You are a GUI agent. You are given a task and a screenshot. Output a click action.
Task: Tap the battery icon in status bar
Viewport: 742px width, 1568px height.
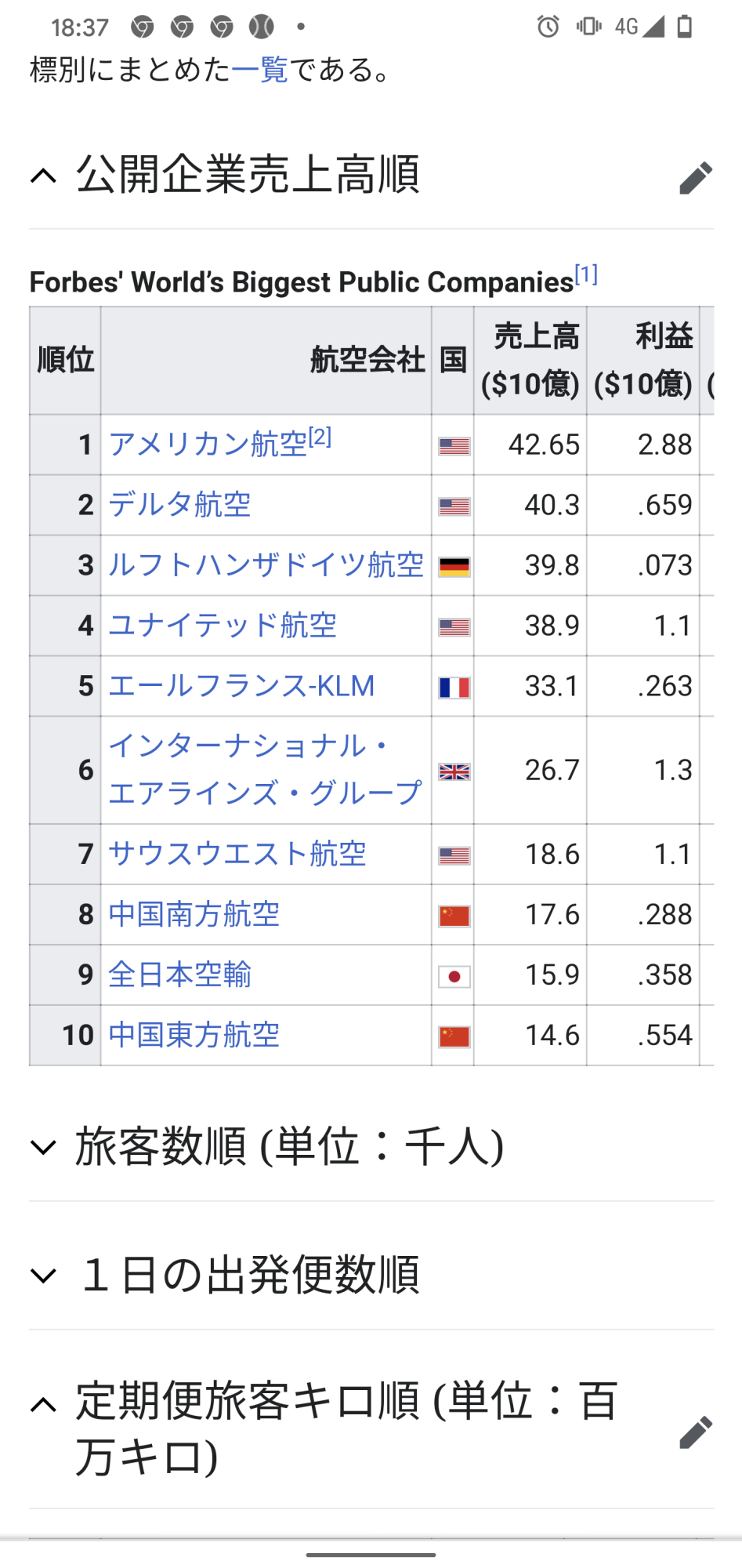pyautogui.click(x=684, y=27)
